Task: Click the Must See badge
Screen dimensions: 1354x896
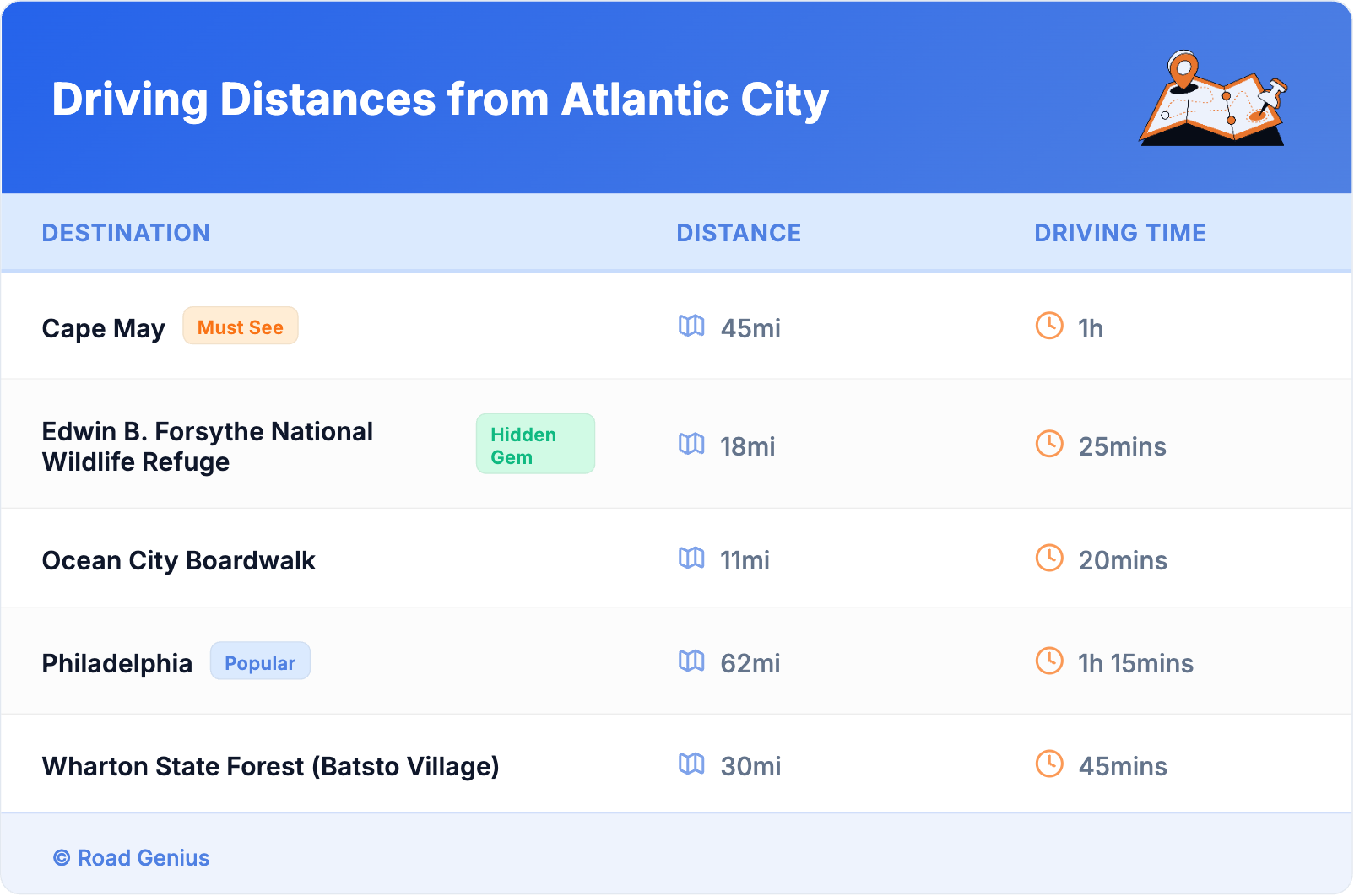Action: (x=241, y=327)
